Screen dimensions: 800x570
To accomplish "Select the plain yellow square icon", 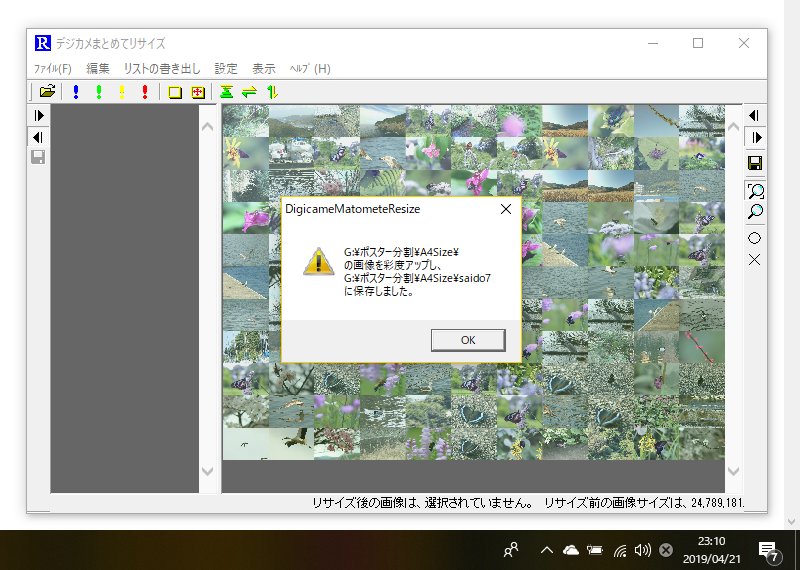I will click(175, 92).
